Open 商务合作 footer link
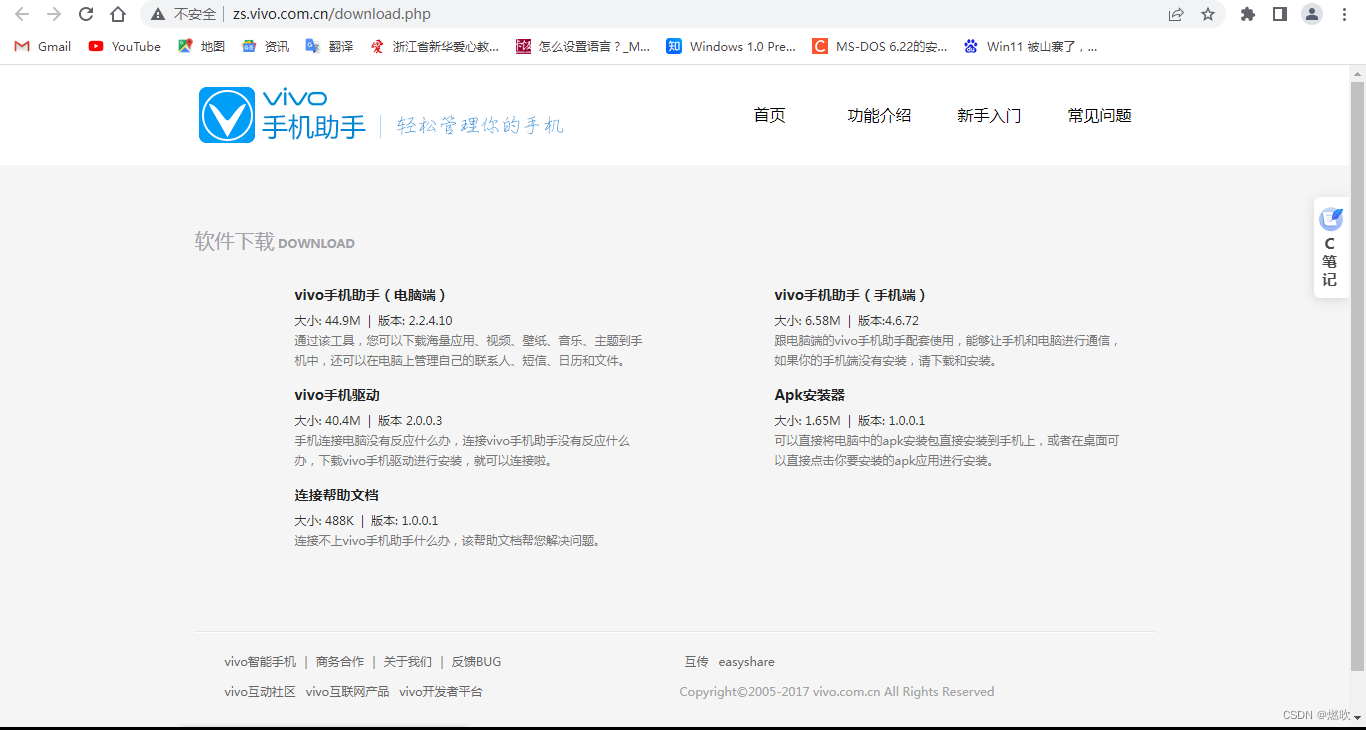Screen dimensions: 1366x730 340,662
